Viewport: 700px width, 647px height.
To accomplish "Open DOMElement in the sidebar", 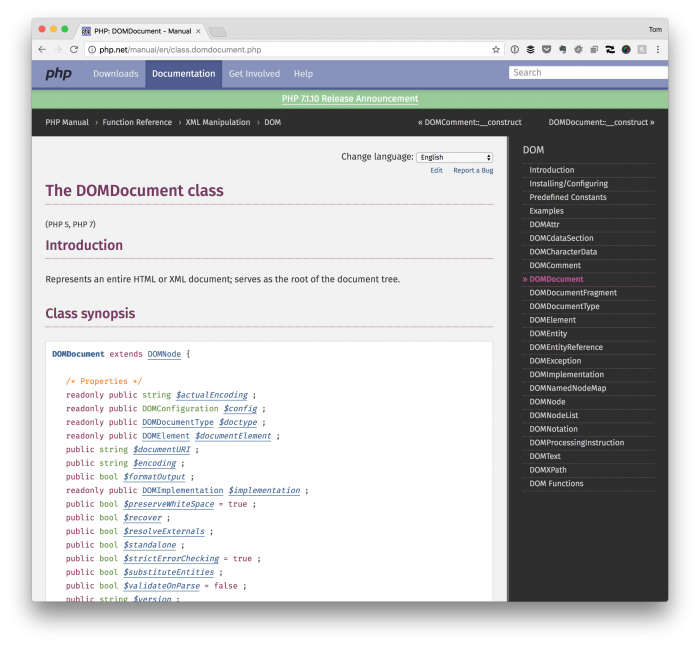I will 552,320.
